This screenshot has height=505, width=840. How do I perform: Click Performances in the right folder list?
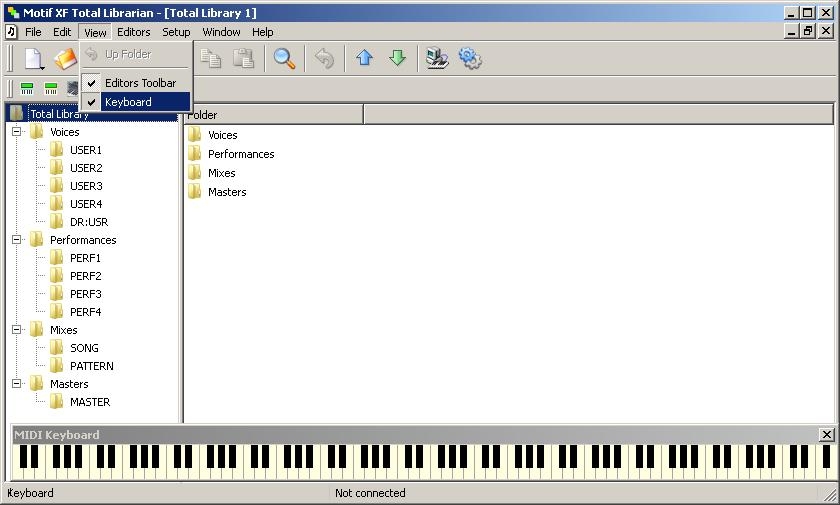241,154
